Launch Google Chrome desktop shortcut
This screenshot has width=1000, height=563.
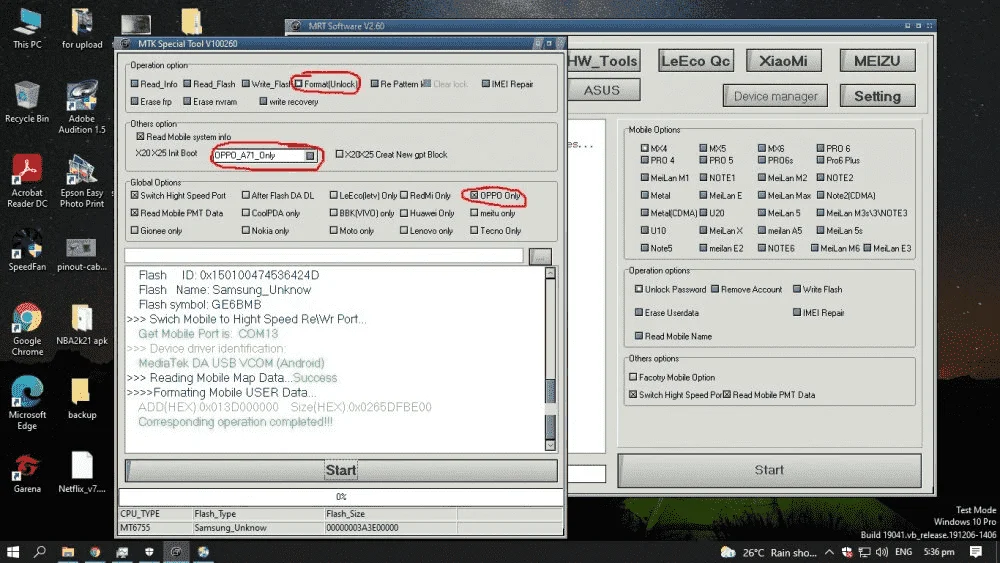pos(27,330)
